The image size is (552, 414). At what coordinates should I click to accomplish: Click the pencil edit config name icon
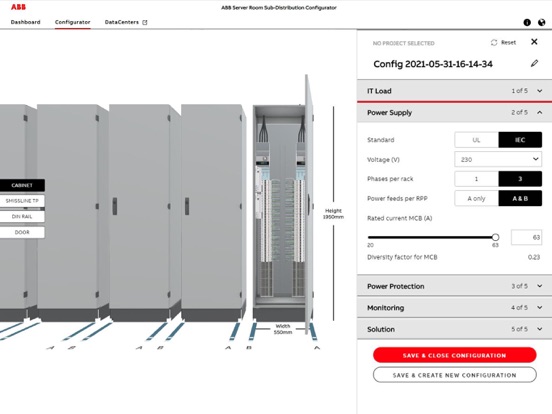(x=534, y=63)
